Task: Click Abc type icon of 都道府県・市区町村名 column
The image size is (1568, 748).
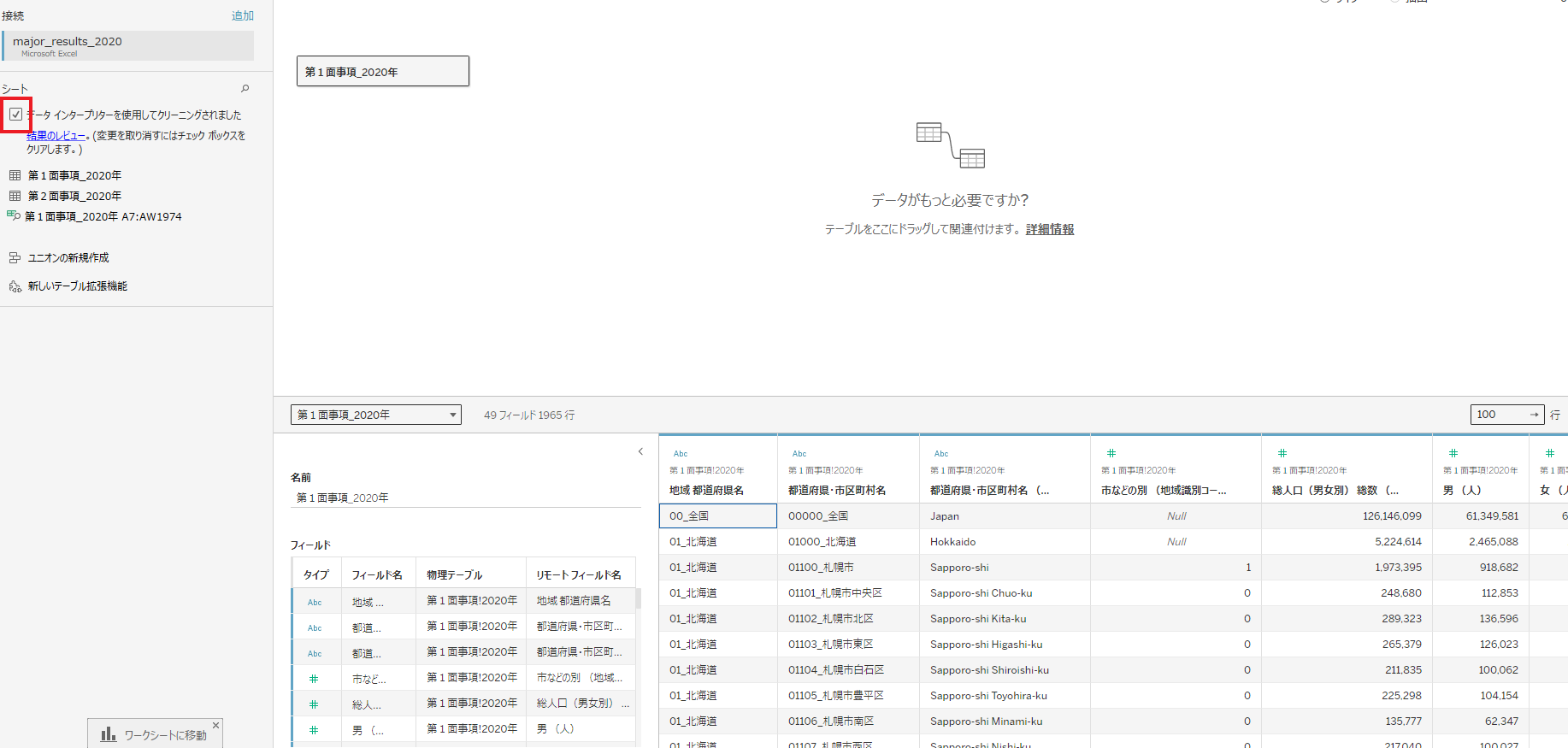Action: [799, 454]
